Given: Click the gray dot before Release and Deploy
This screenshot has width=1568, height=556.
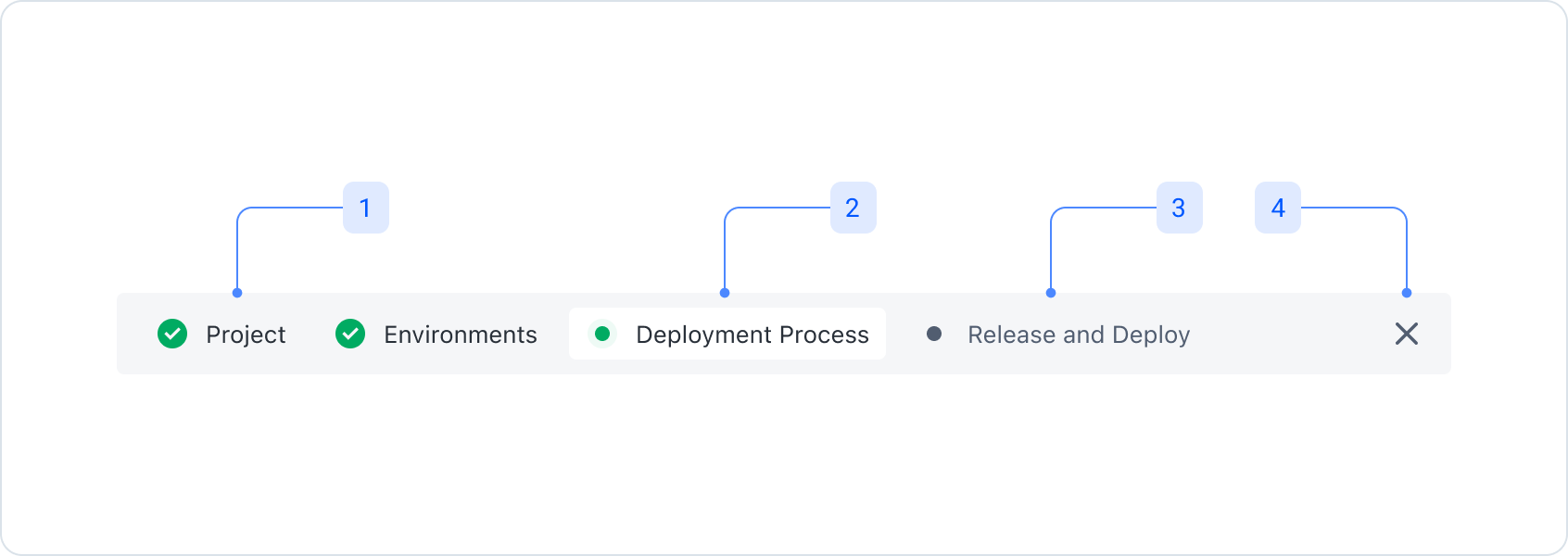Looking at the screenshot, I should (934, 334).
